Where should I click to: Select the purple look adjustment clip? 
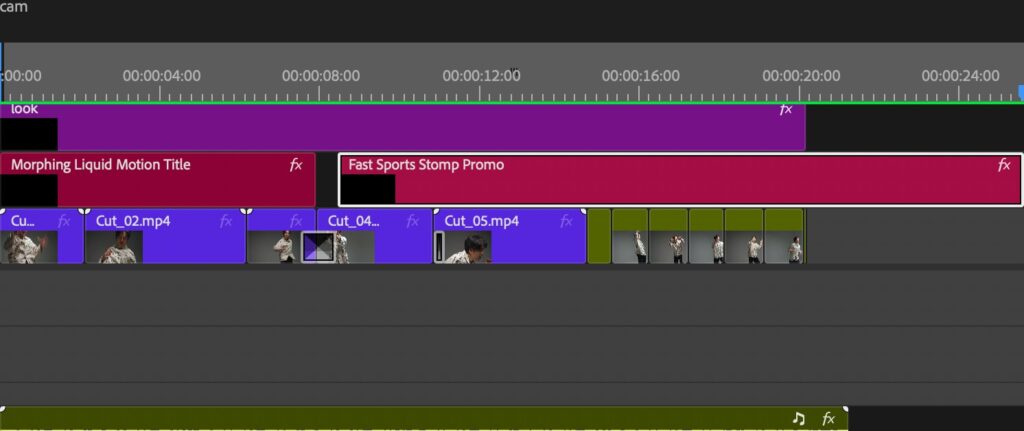[400, 128]
